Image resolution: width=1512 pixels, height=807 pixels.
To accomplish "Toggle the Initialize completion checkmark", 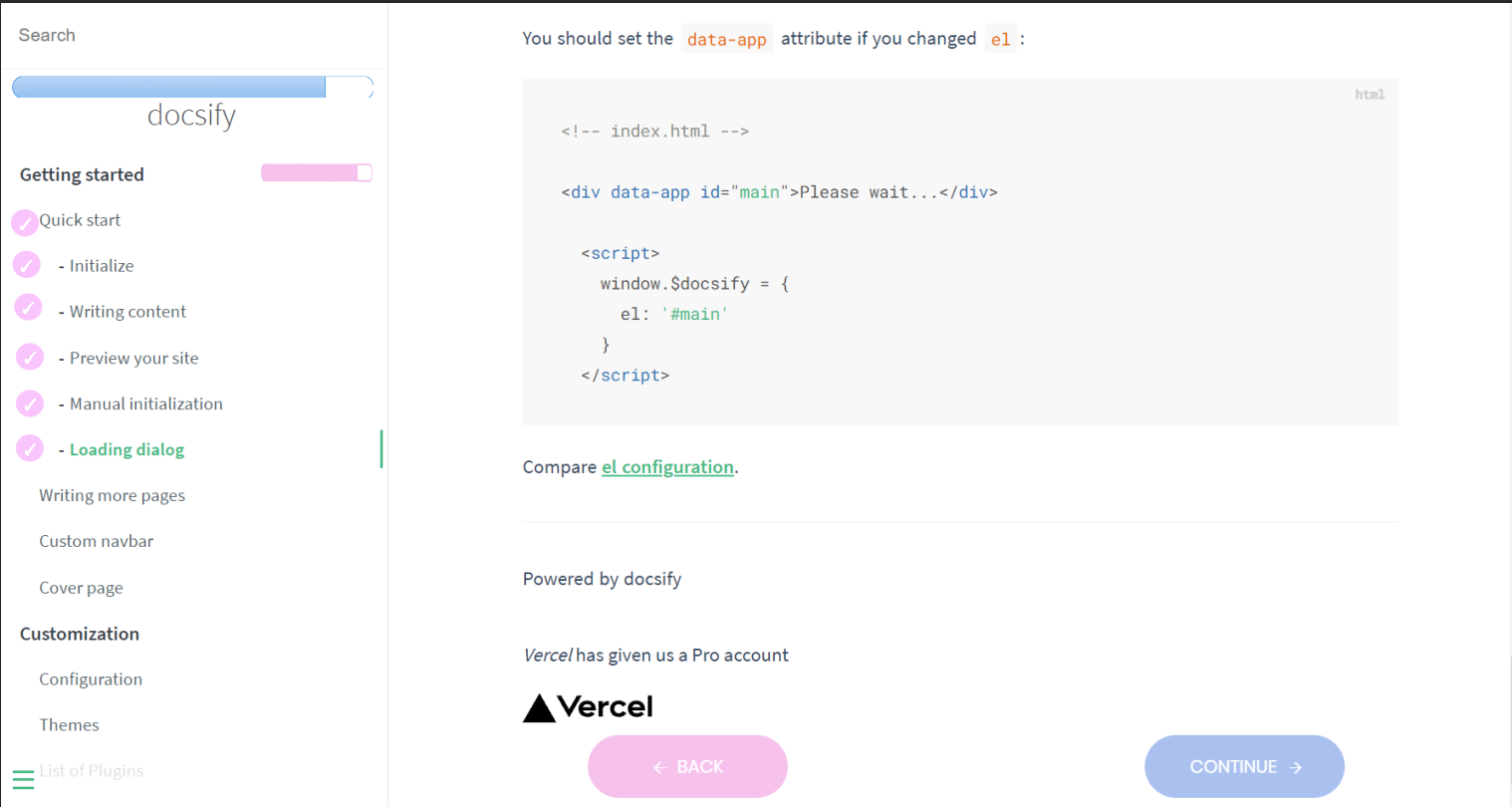I will (27, 265).
